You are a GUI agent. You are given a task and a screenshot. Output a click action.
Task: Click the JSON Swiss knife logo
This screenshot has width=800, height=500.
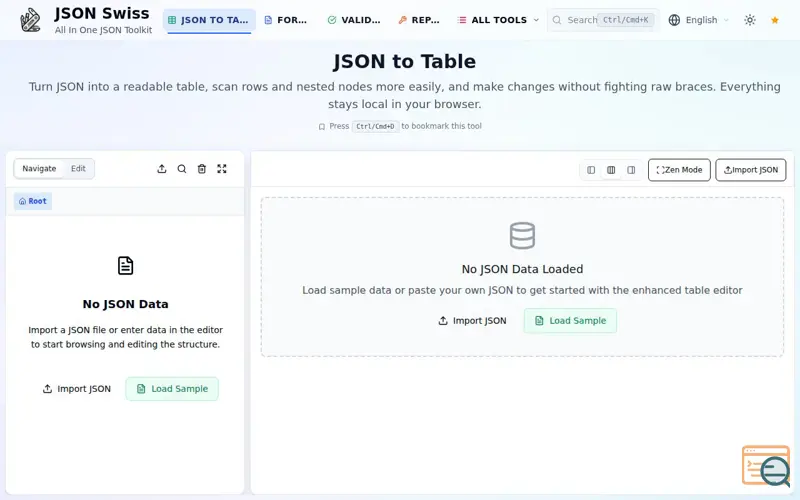pos(30,20)
